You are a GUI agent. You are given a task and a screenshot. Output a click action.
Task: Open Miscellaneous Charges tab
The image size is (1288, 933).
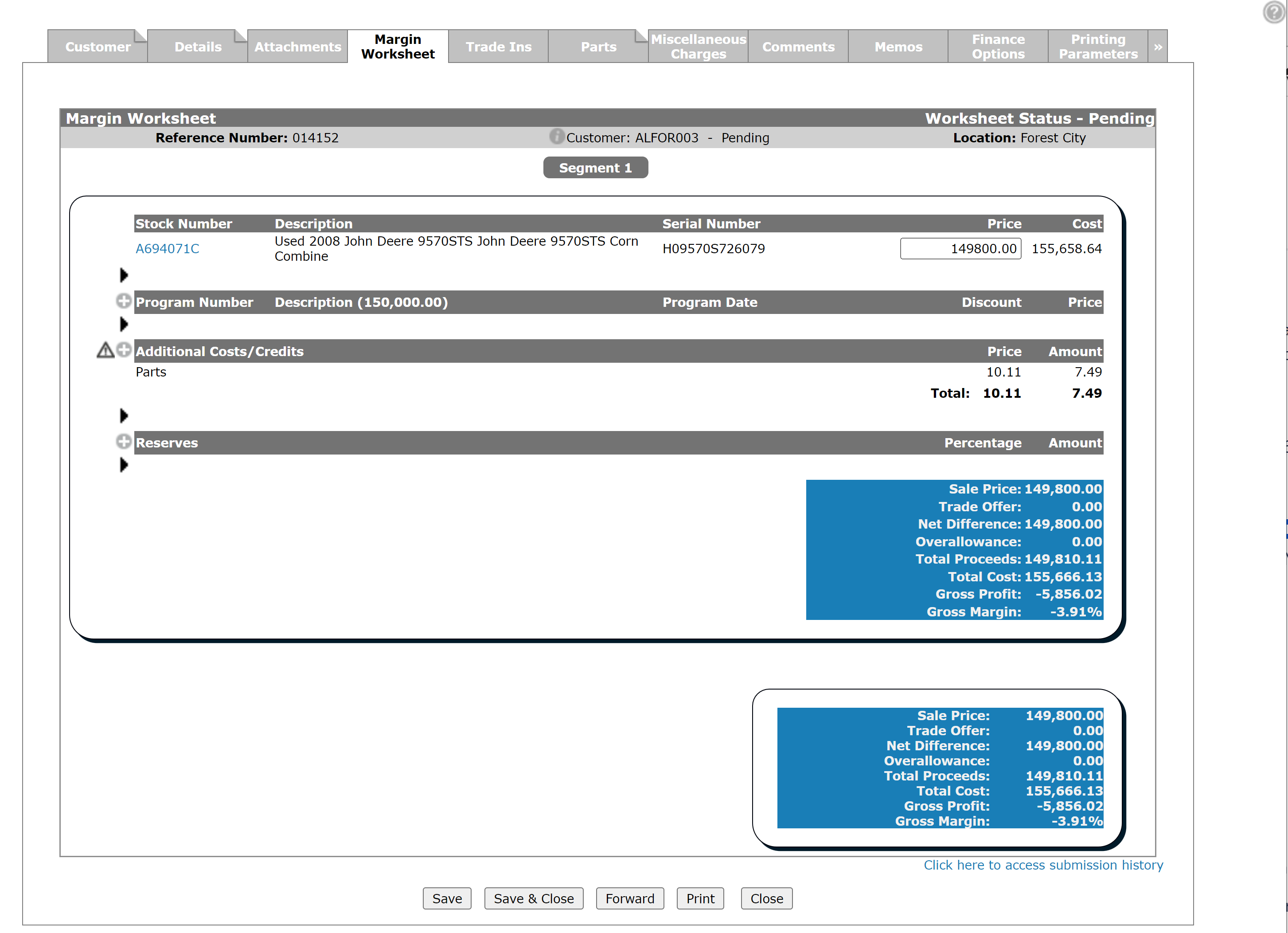click(x=698, y=47)
